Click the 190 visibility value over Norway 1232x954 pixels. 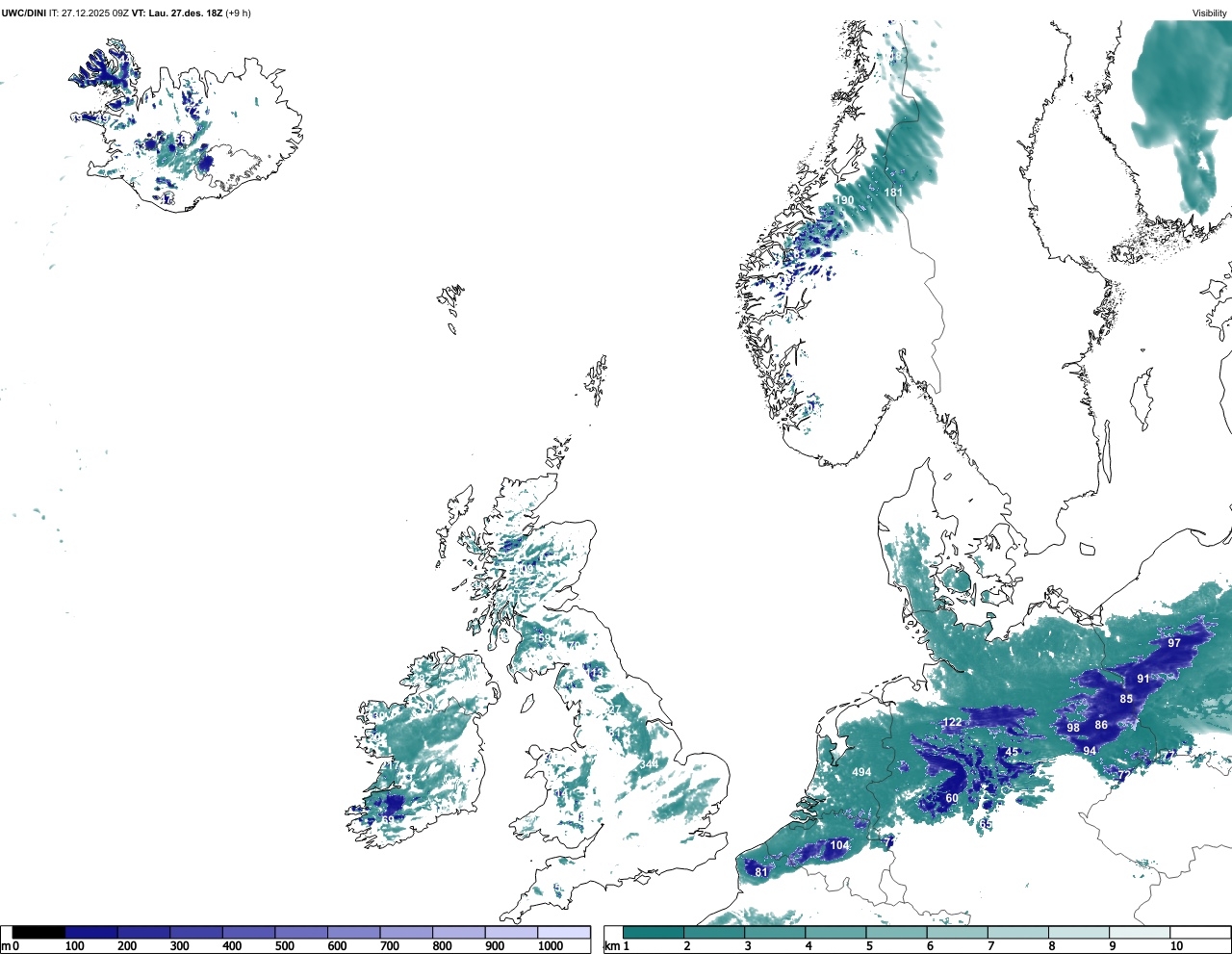(844, 200)
